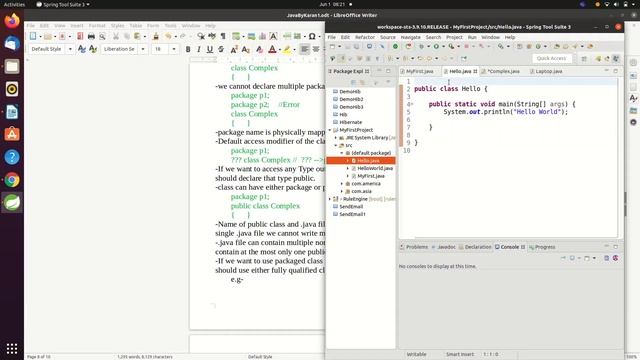Click the Undo arrow in LibreOffice Writer
Viewport: 640px width, 360px height.
168,36
